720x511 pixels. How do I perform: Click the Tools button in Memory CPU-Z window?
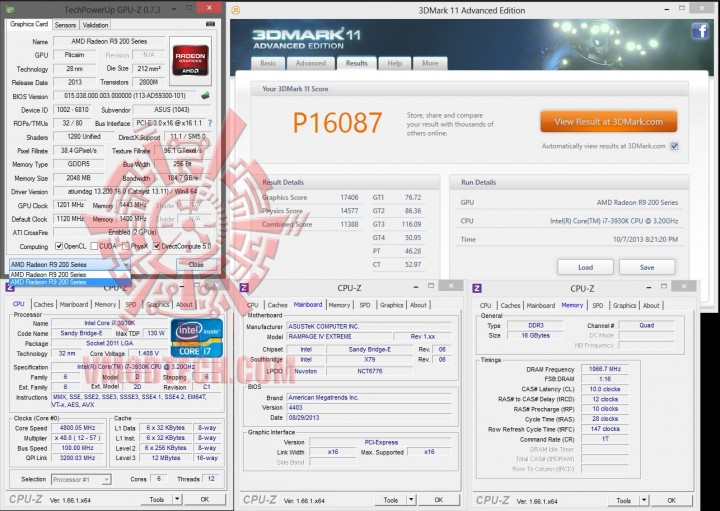point(624,500)
